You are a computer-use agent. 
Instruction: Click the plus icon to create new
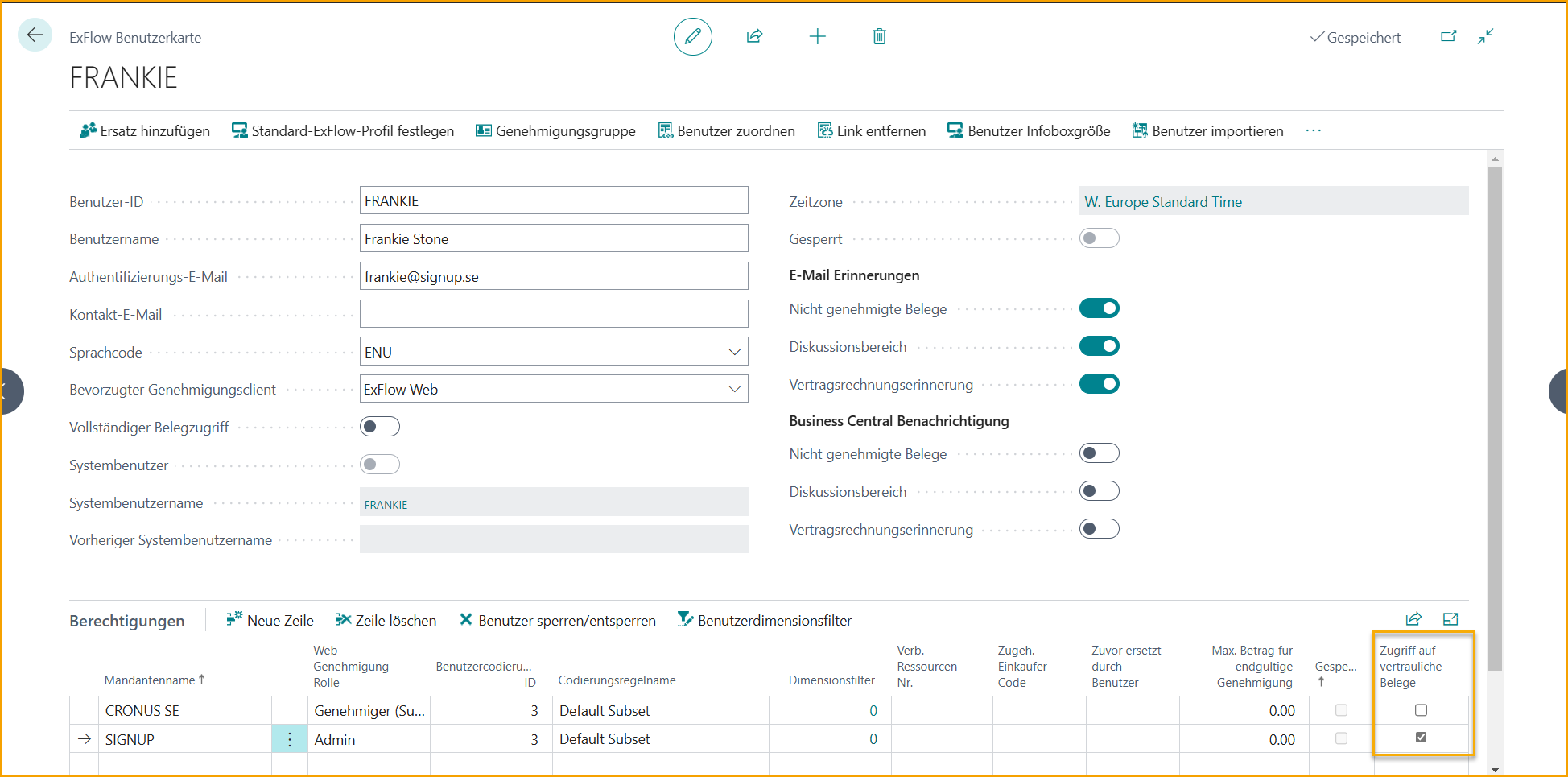click(817, 36)
